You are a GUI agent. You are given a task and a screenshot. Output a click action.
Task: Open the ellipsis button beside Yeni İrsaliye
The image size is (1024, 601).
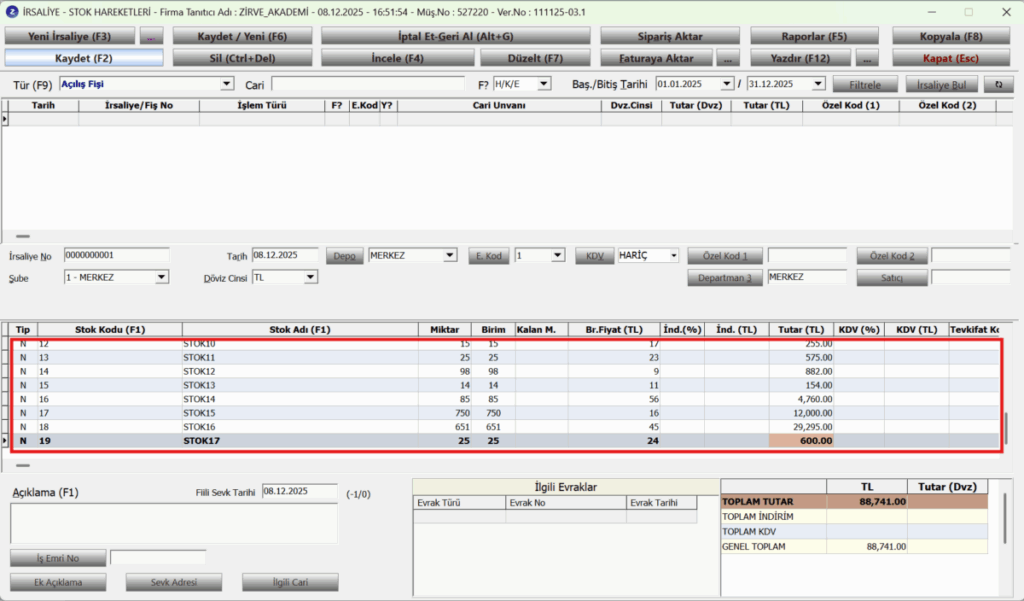point(151,37)
